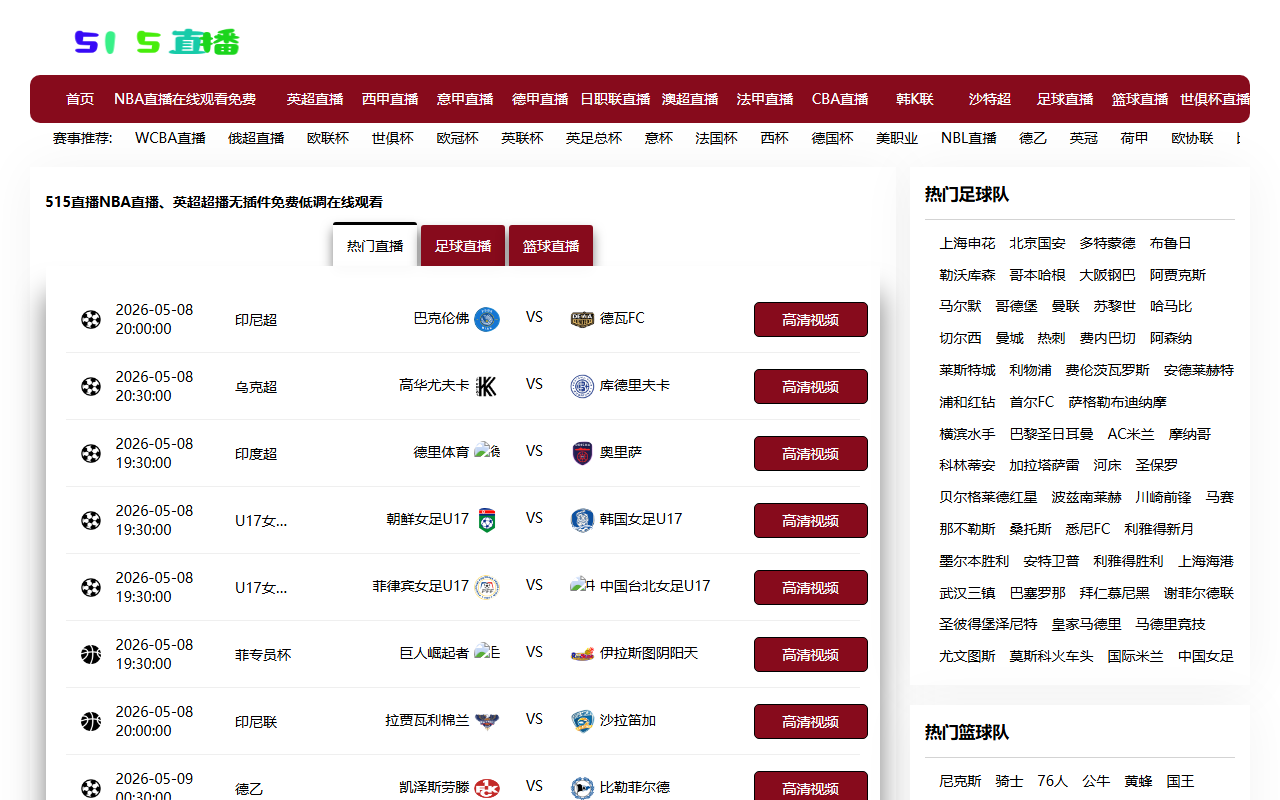
Task: Select 韩K联 in the navigation bar
Action: [x=915, y=99]
